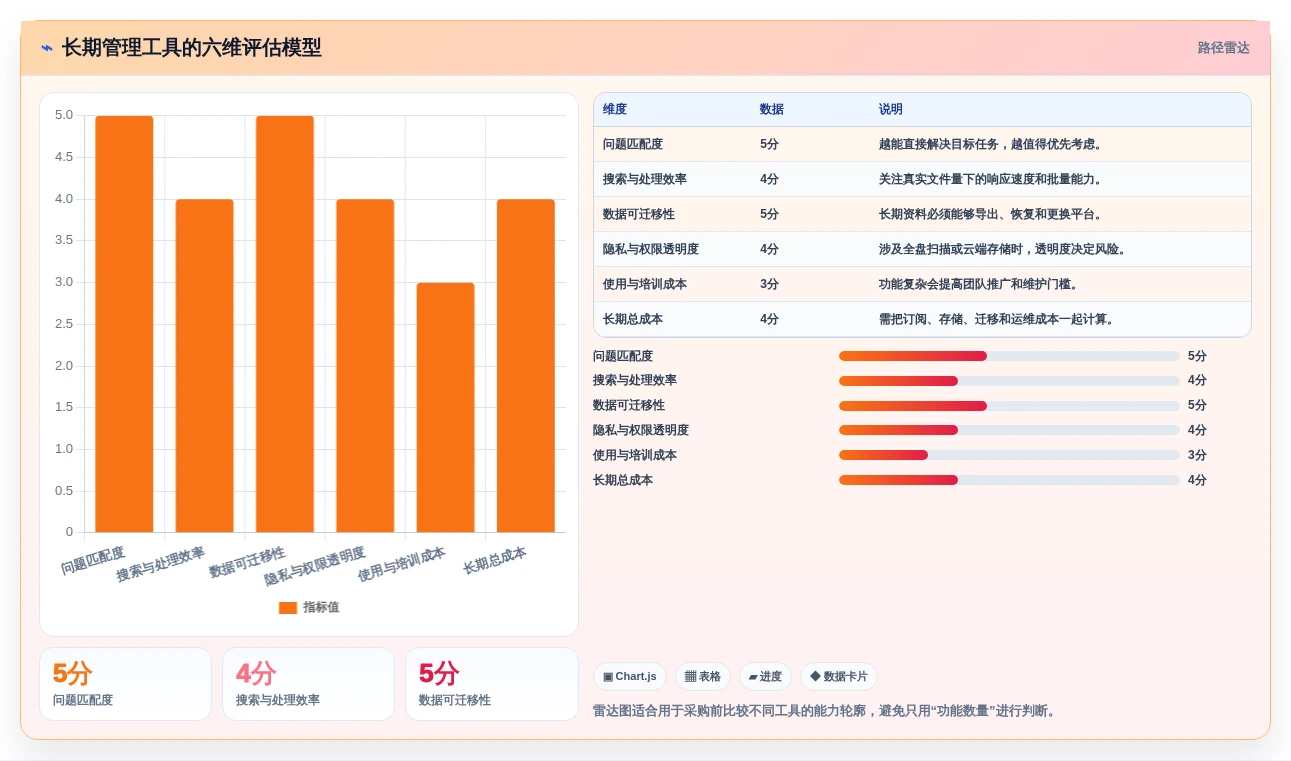Click the 维度 column header
Screen dimensions: 1291x761
tap(615, 110)
